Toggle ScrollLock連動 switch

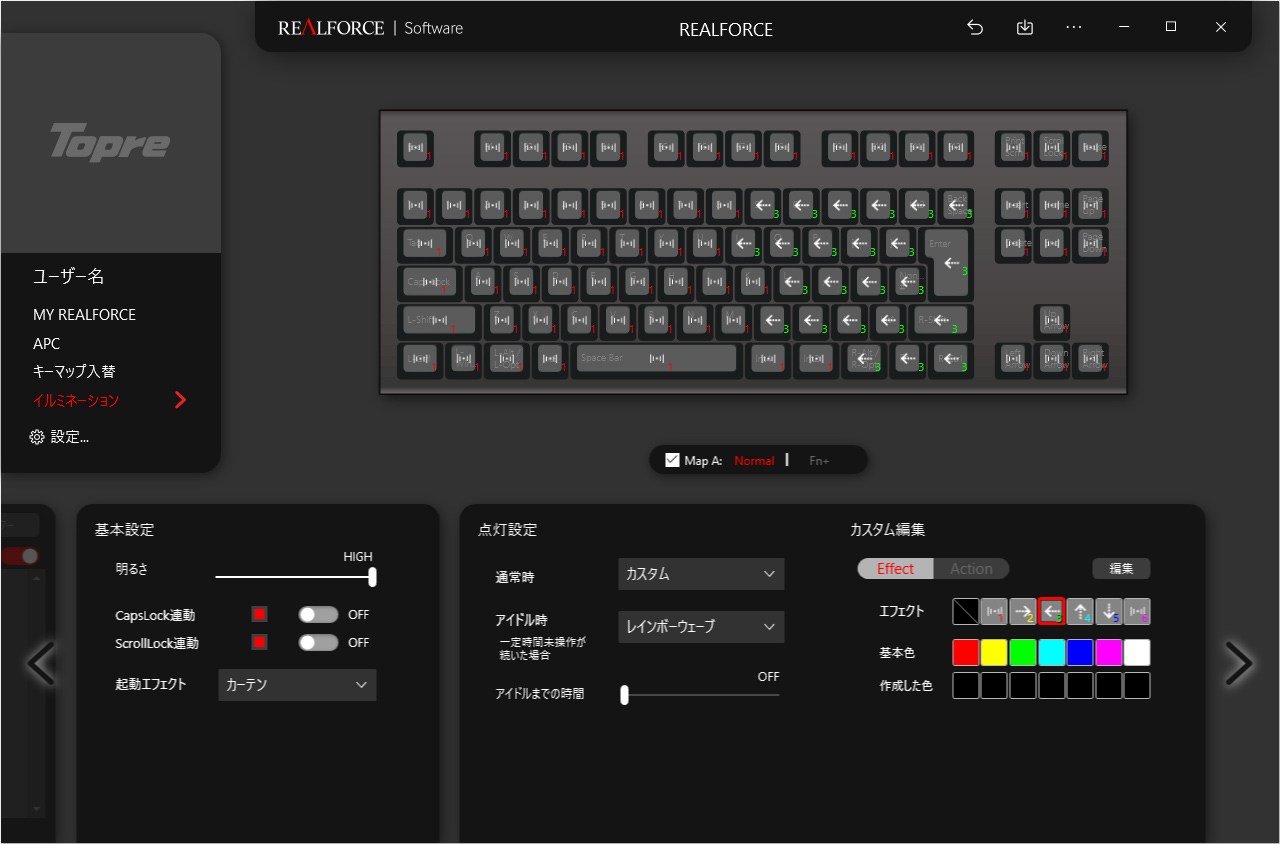318,642
